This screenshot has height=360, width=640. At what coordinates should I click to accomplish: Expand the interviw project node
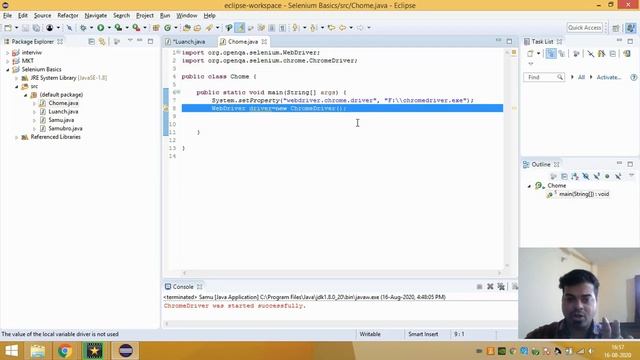(x=7, y=53)
